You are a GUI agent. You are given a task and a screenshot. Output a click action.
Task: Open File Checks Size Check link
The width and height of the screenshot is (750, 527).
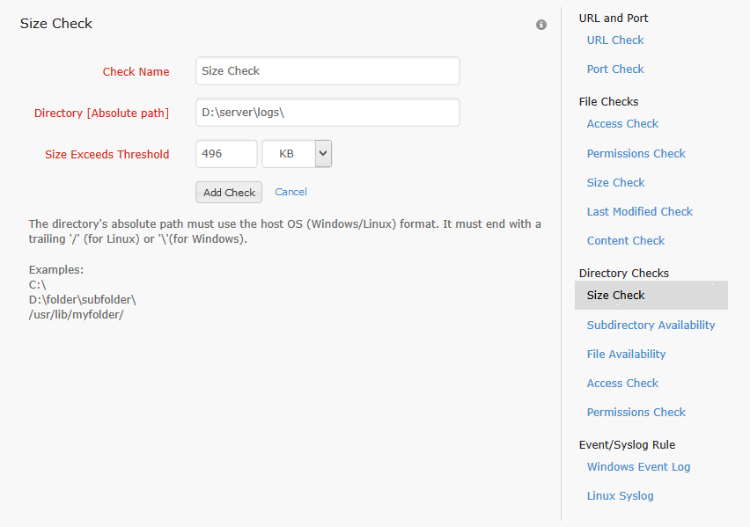point(615,183)
